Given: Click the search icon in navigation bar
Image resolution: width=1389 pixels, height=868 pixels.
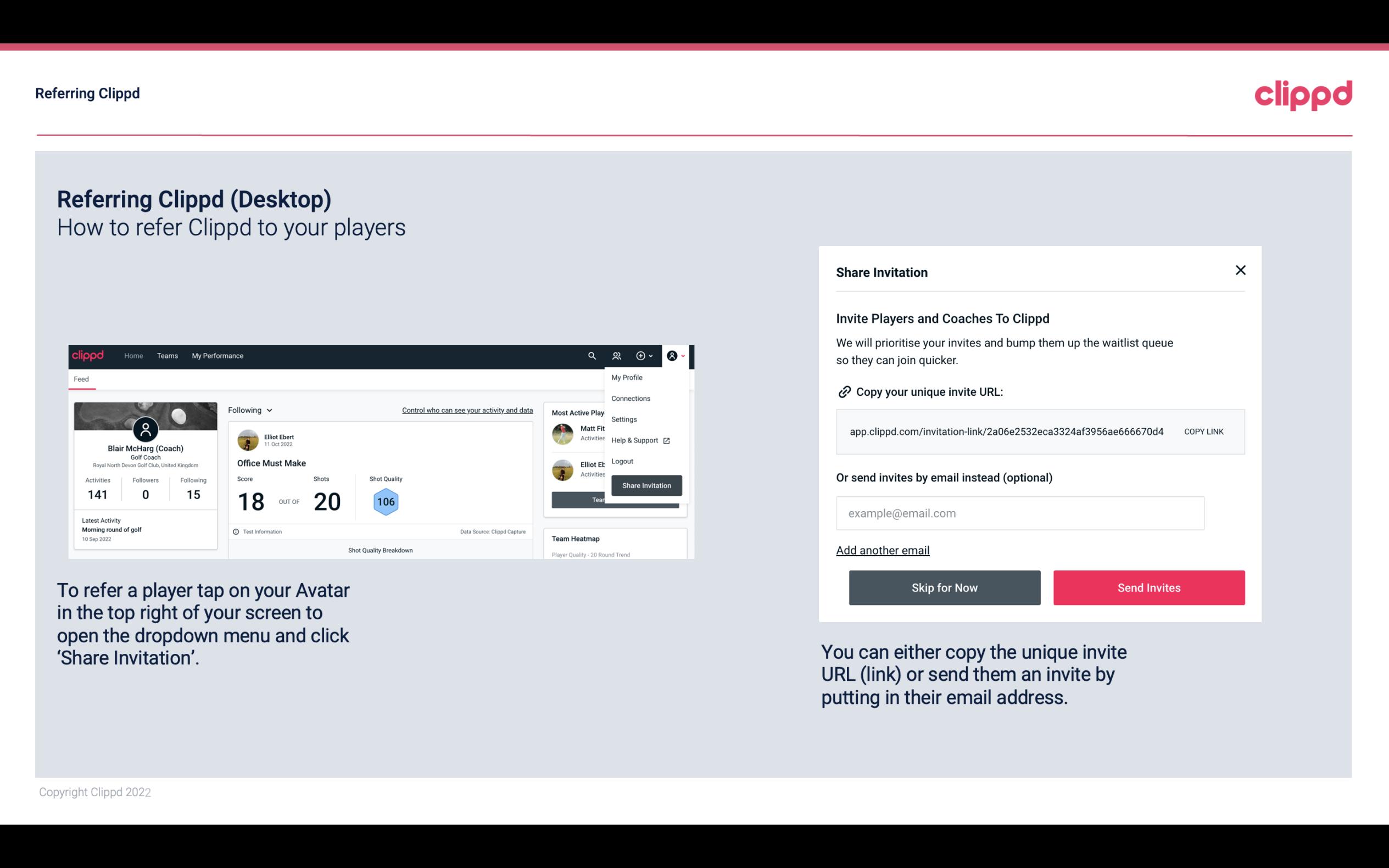Looking at the screenshot, I should [x=591, y=355].
